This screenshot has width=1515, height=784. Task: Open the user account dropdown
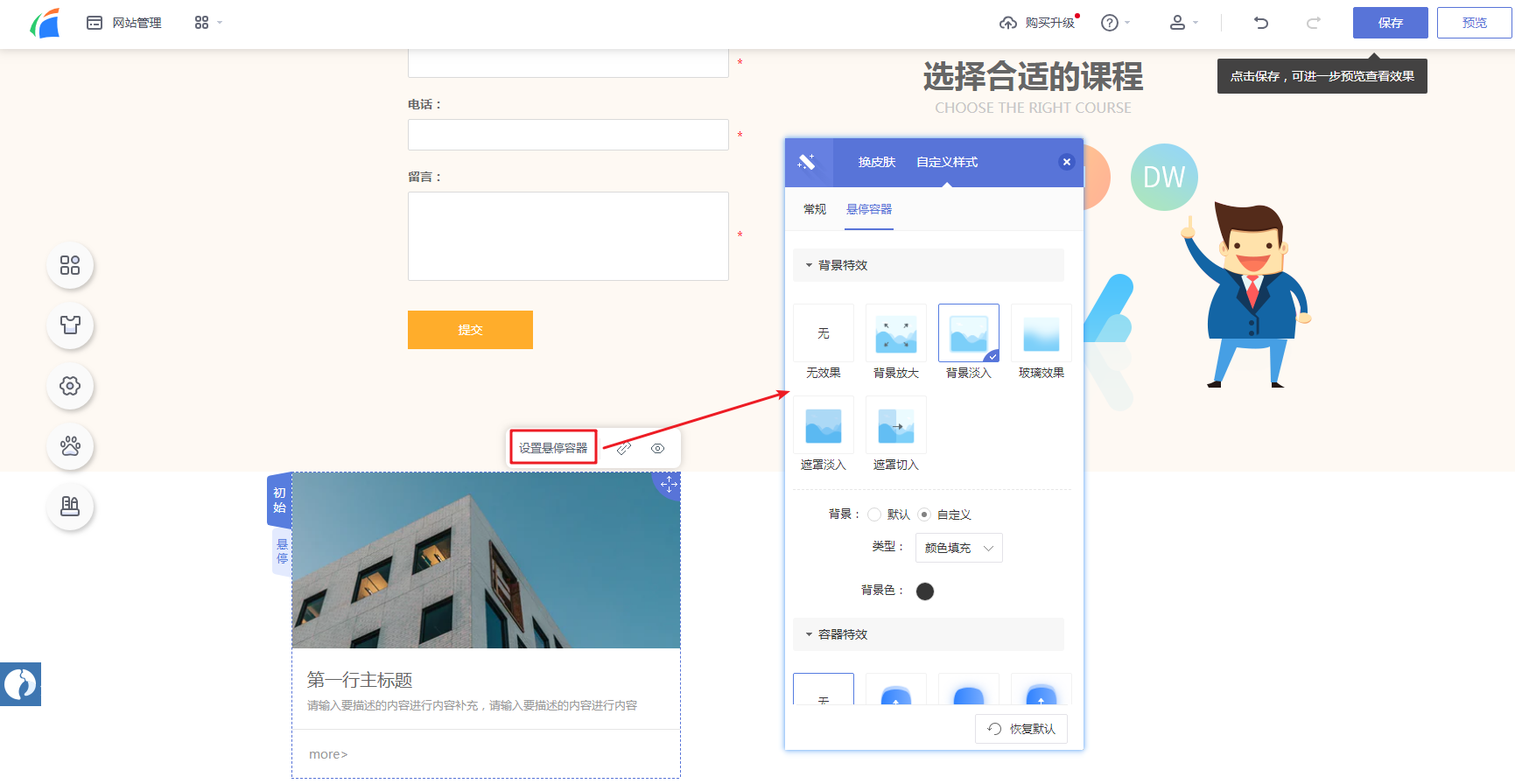click(1183, 23)
